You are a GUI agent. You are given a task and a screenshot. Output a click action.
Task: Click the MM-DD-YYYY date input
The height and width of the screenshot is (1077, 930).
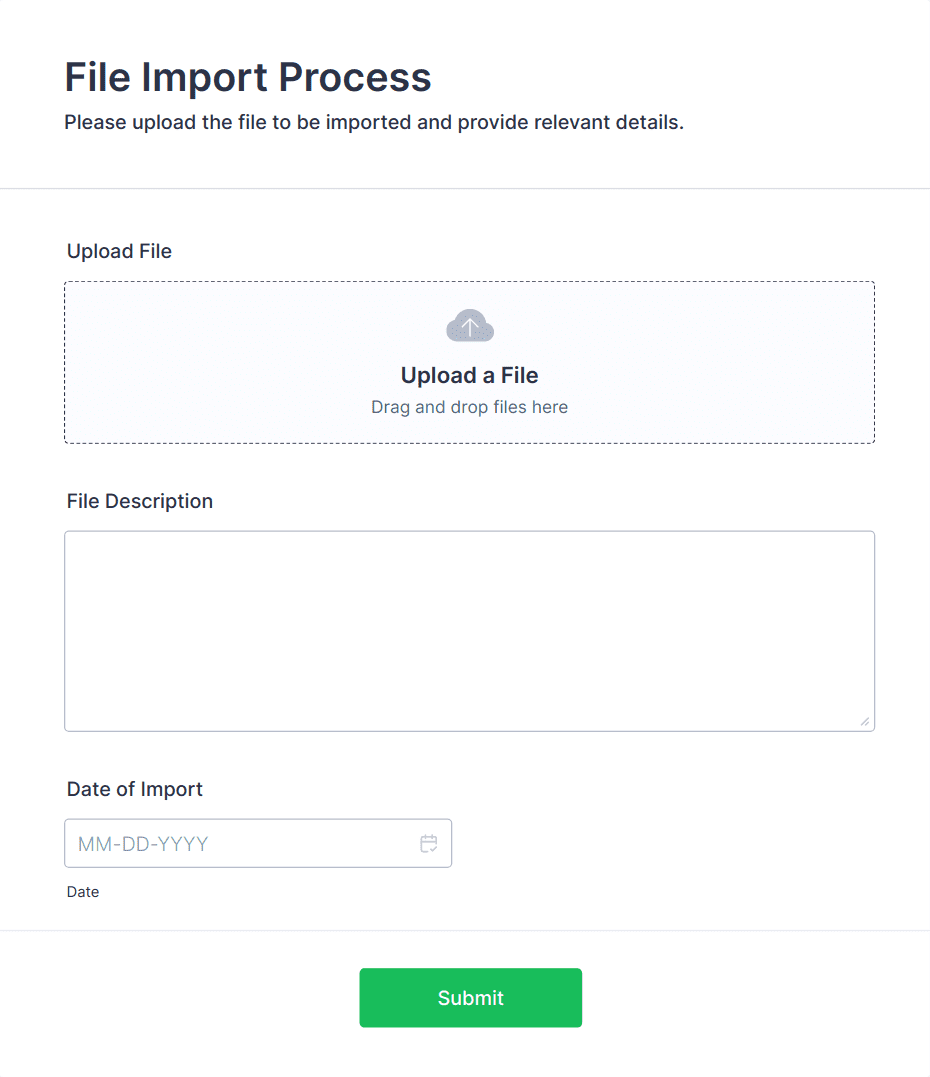tap(200, 843)
